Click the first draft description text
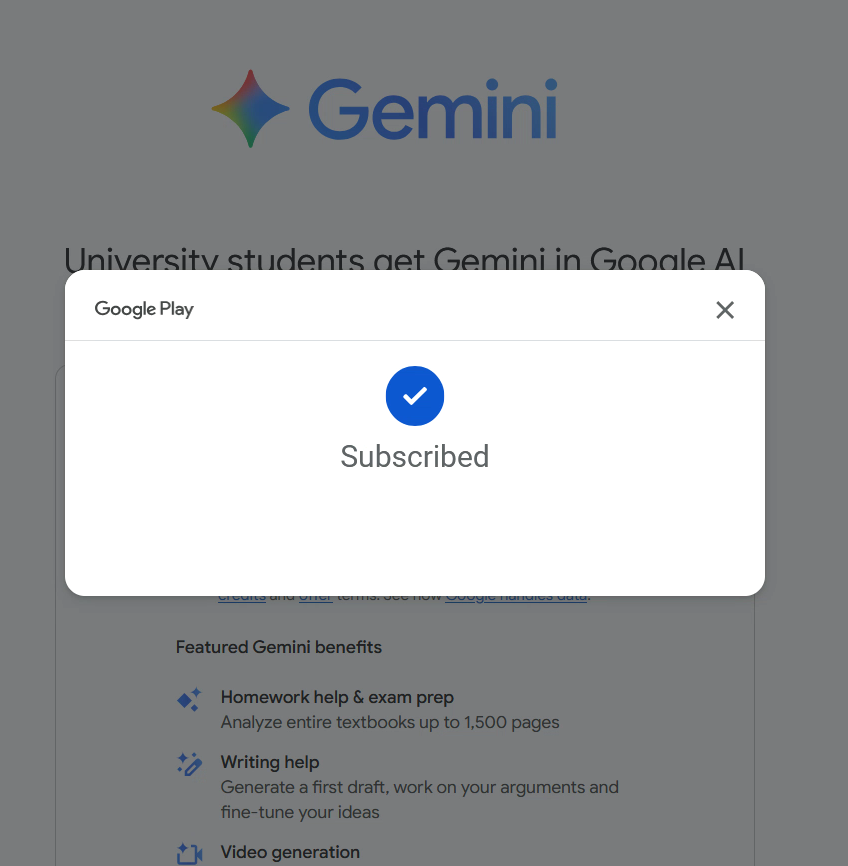This screenshot has width=848, height=866. [x=420, y=787]
